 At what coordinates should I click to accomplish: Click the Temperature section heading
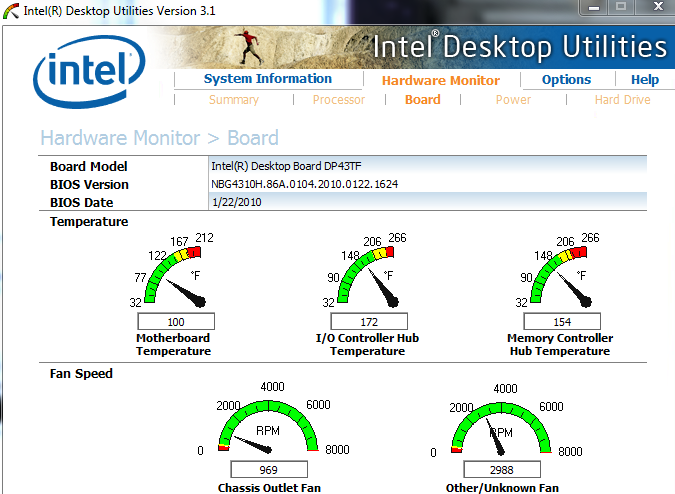click(89, 222)
